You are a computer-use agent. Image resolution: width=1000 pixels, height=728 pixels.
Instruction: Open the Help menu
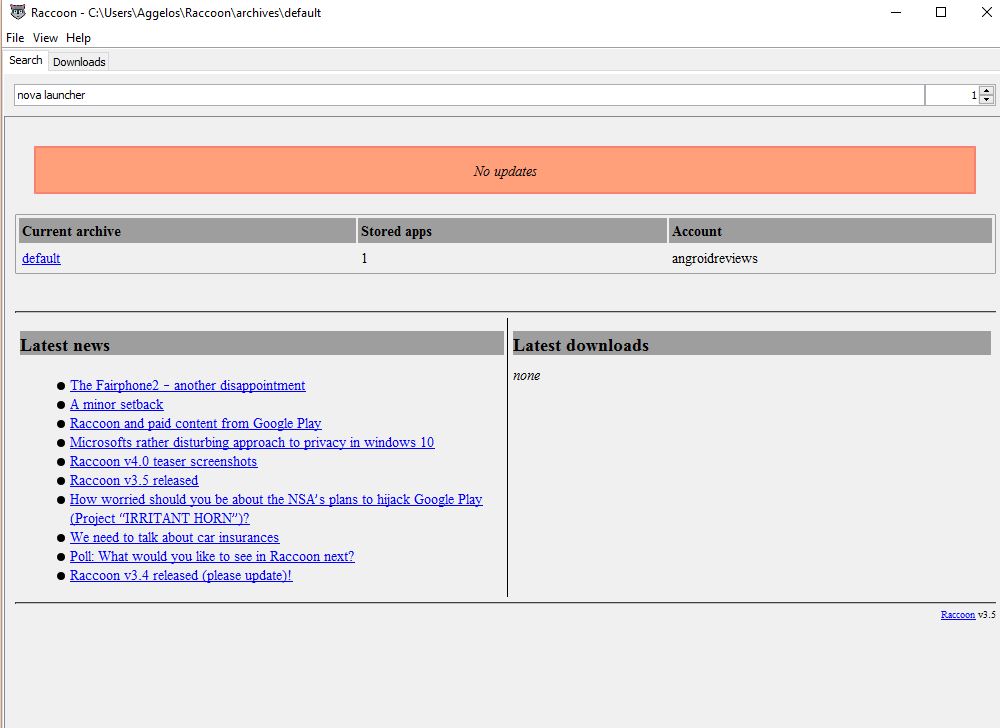click(x=78, y=38)
